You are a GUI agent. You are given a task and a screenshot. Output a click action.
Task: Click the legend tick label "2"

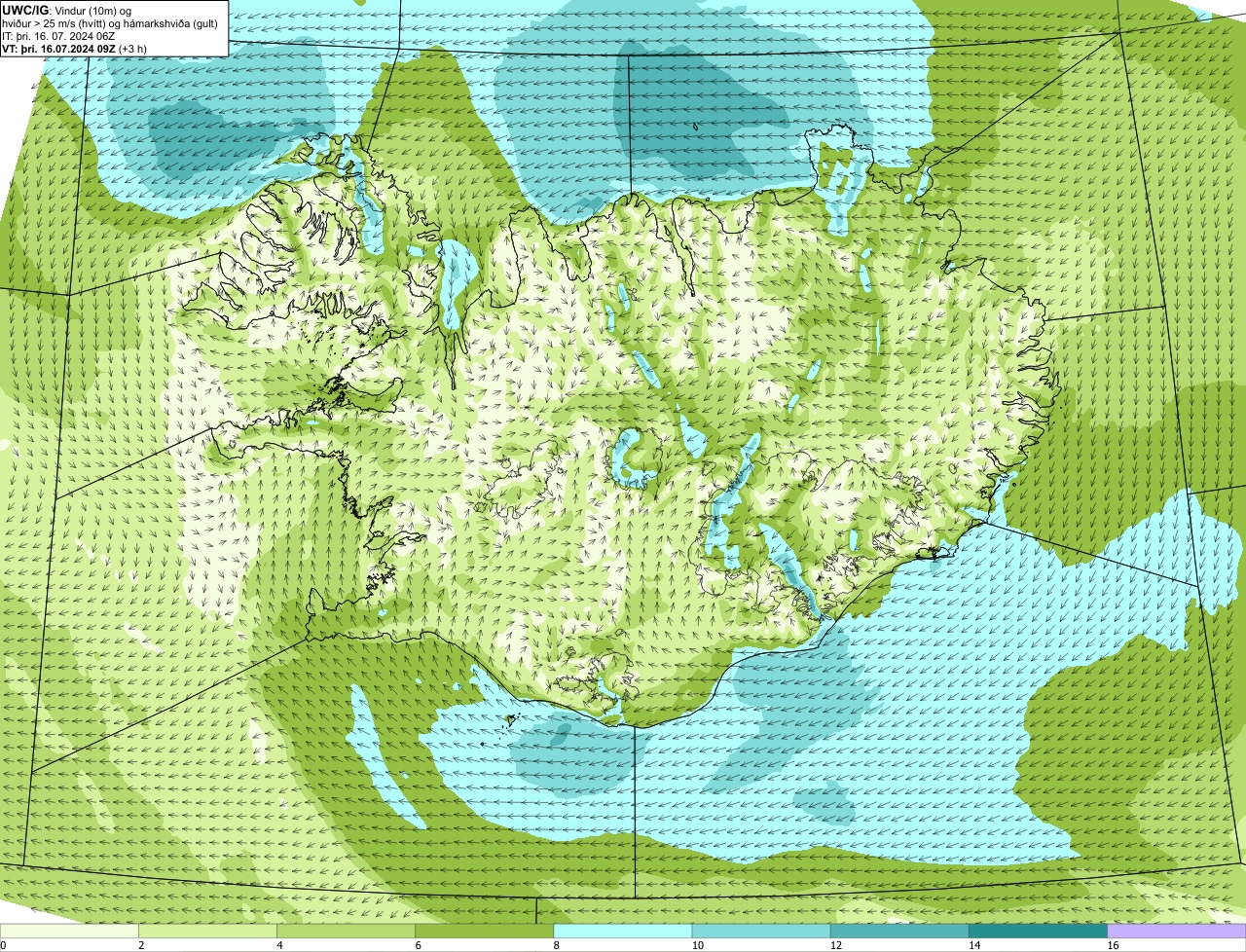[x=141, y=945]
